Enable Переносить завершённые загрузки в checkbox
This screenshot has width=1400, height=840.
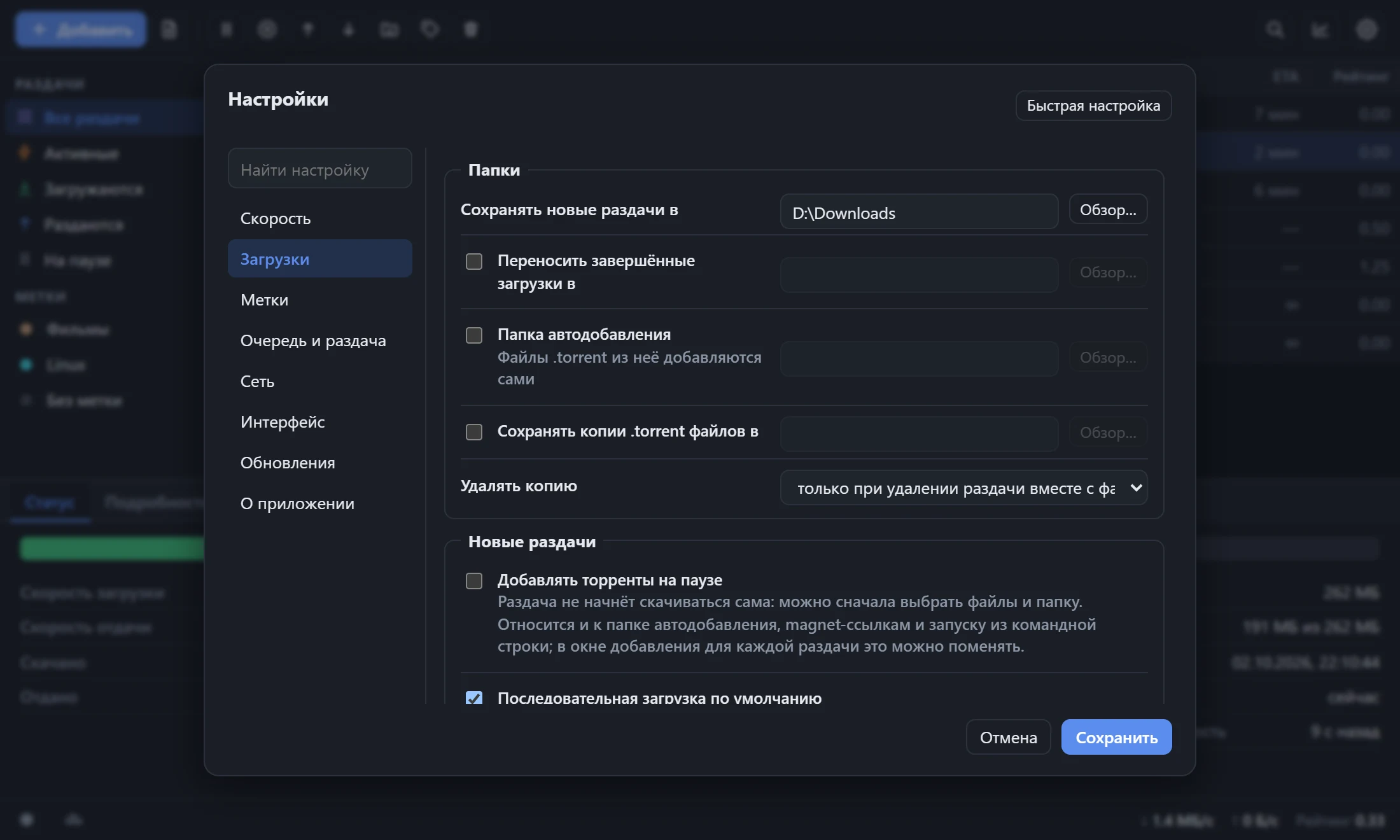click(474, 262)
